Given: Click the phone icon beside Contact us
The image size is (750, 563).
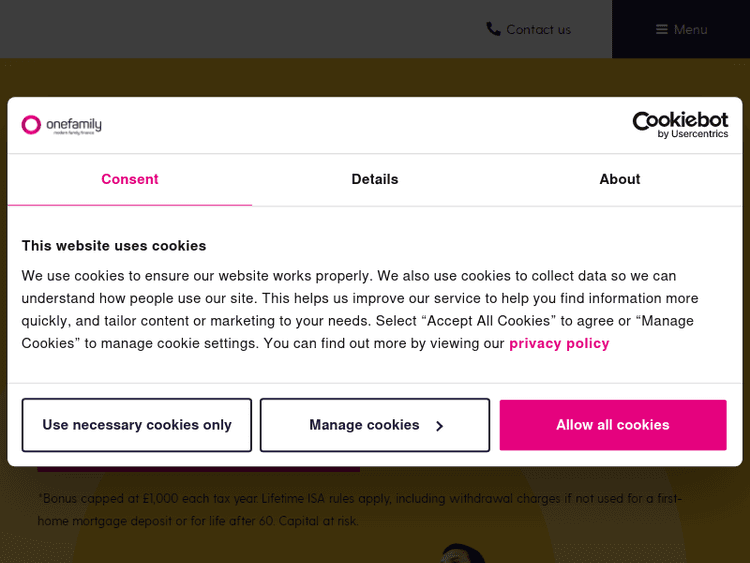Looking at the screenshot, I should point(493,29).
